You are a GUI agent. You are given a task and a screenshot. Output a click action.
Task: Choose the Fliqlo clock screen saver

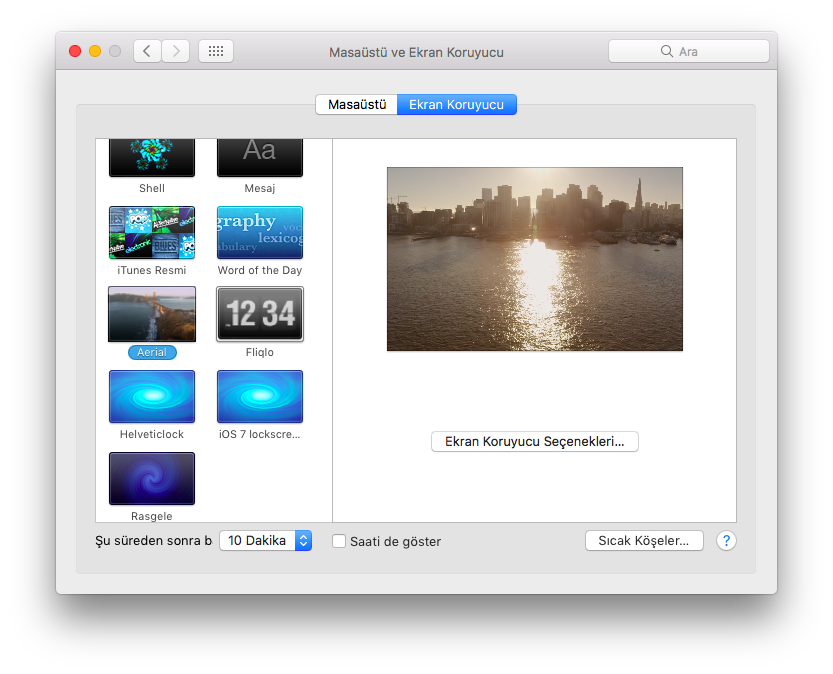coord(260,314)
